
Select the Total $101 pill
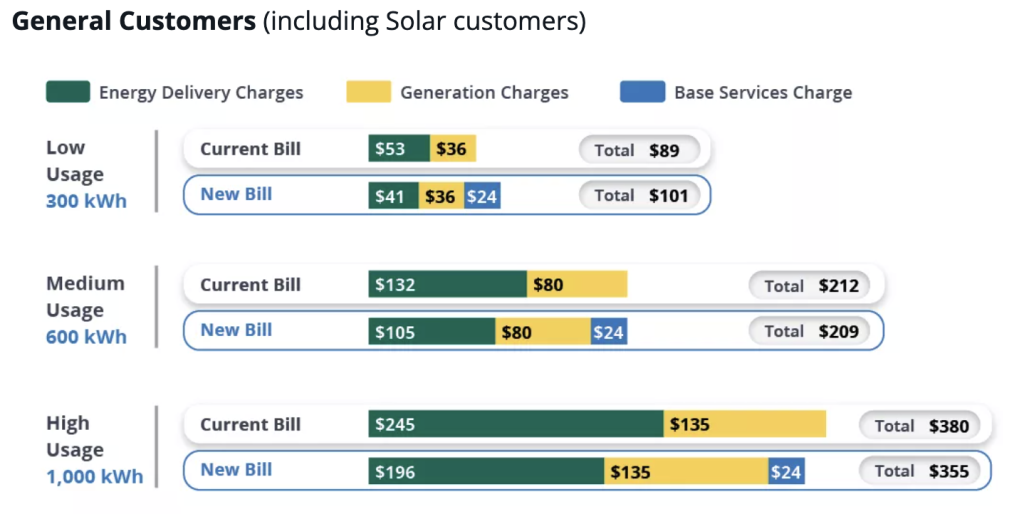tap(638, 196)
